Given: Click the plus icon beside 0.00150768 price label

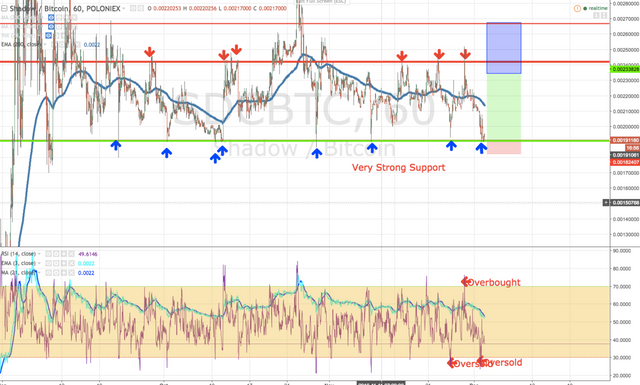Looking at the screenshot, I should click(x=606, y=203).
